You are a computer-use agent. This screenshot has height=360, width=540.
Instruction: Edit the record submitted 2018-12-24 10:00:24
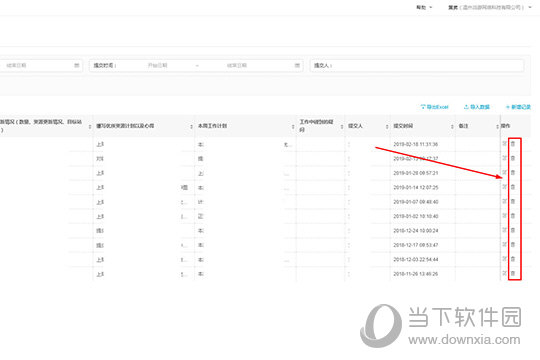point(505,230)
